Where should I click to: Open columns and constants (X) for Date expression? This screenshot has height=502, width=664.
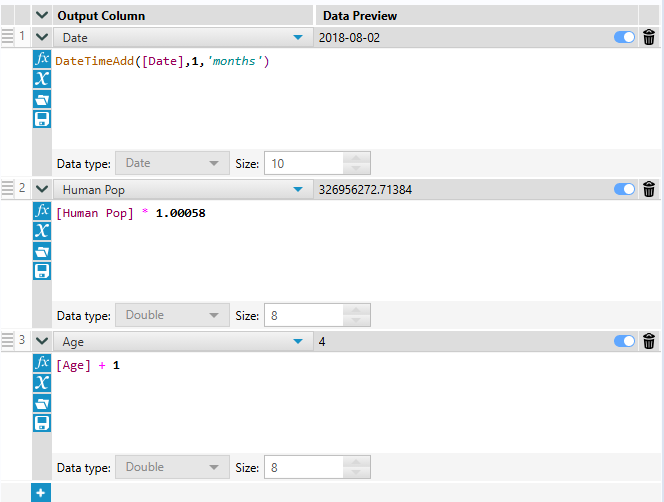(42, 79)
